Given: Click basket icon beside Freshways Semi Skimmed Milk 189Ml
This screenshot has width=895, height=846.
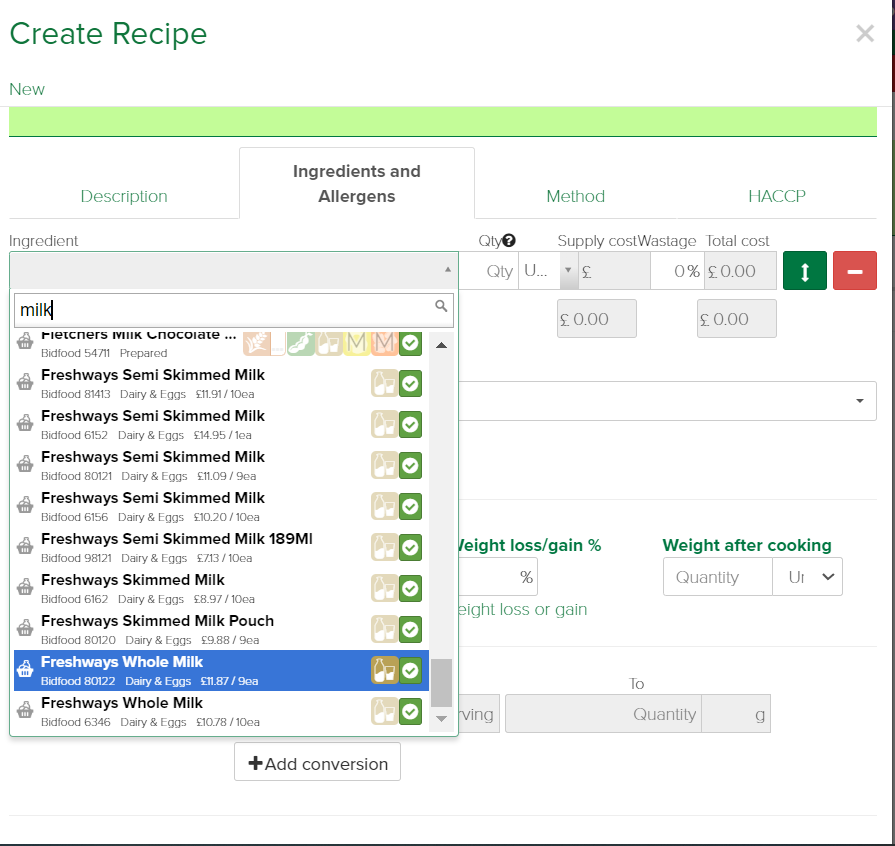Looking at the screenshot, I should (25, 546).
